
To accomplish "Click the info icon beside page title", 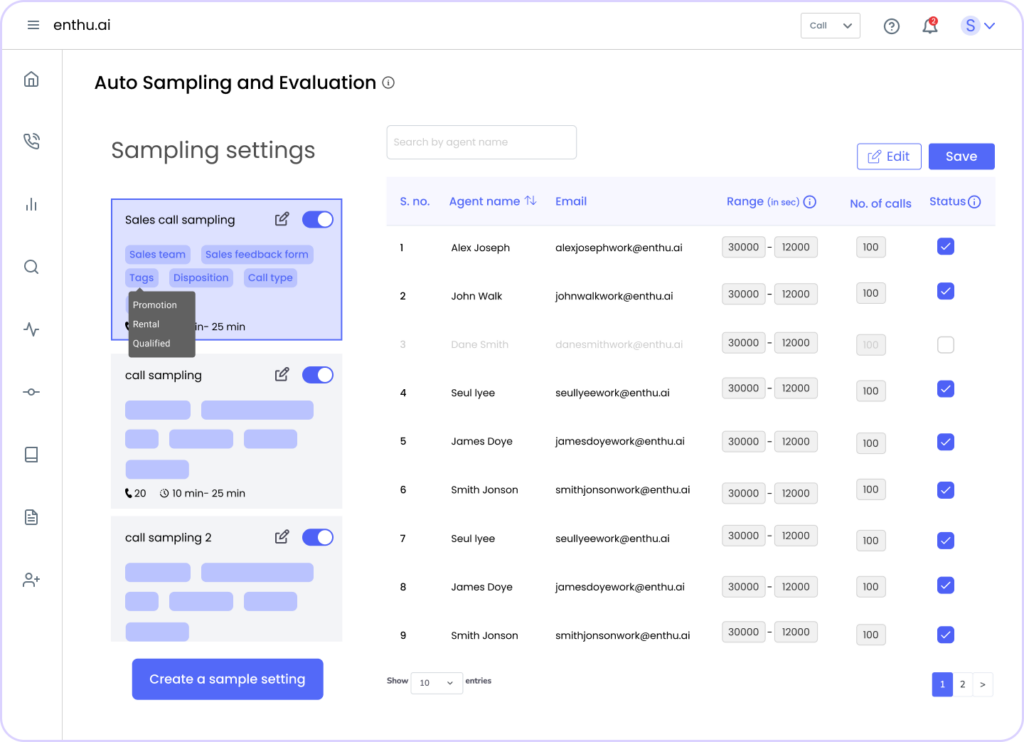I will click(388, 83).
